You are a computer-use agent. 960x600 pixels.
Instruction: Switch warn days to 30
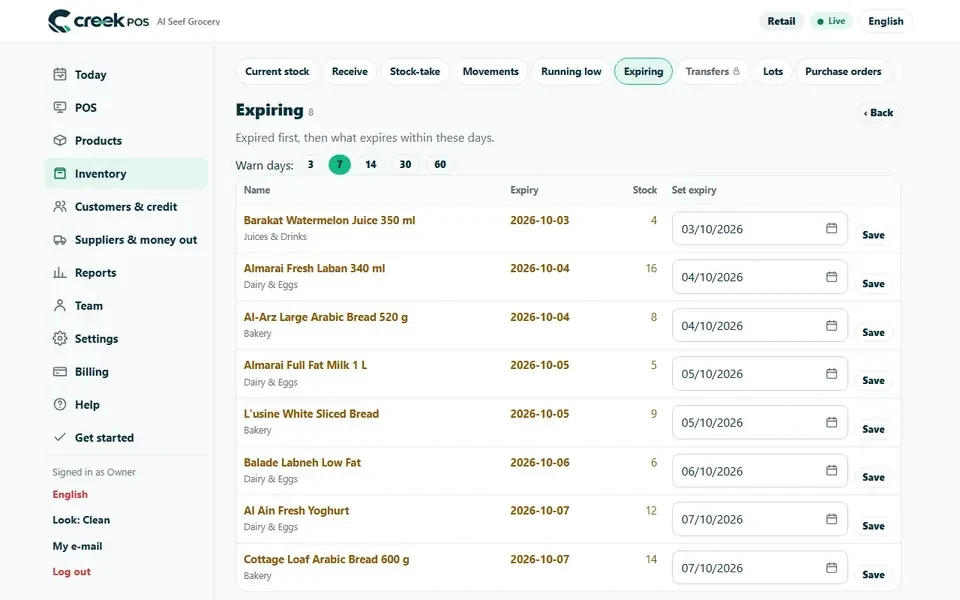[x=405, y=164]
